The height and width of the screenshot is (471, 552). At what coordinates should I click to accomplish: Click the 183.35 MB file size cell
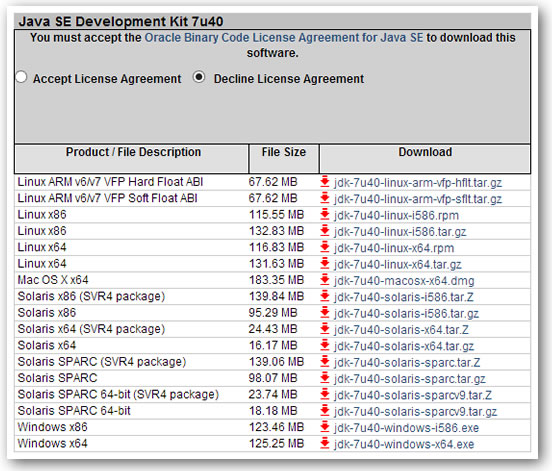coord(276,280)
